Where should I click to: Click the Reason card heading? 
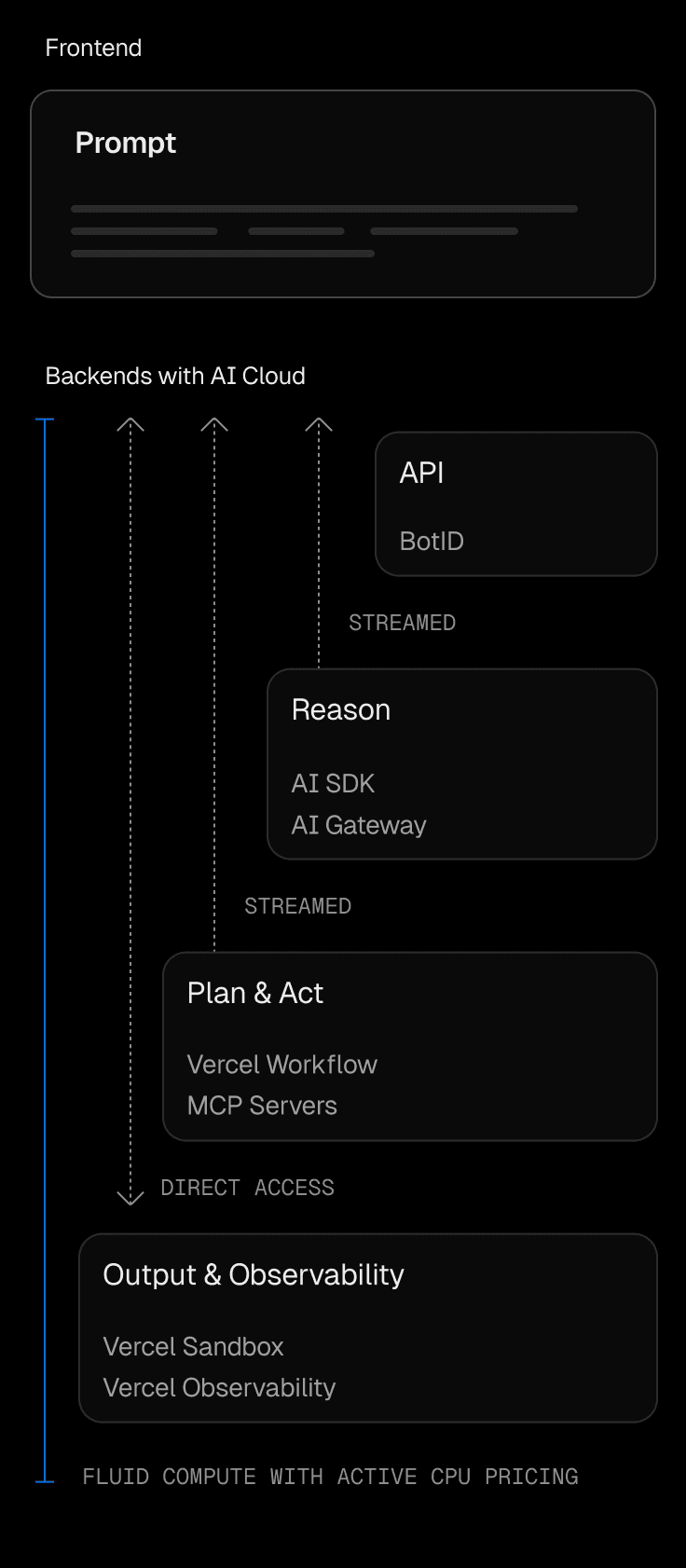click(x=341, y=710)
